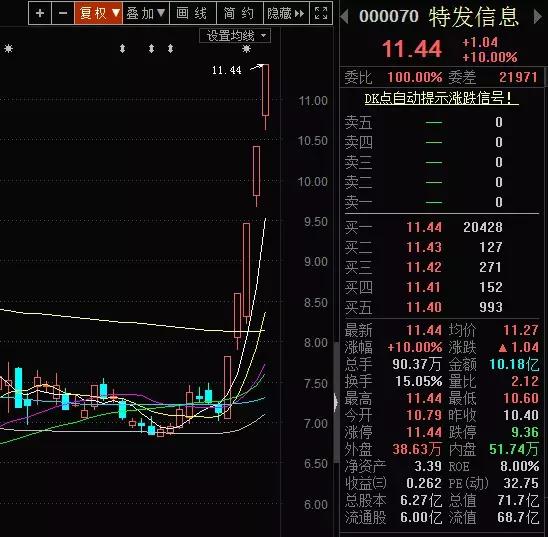Screen dimensions: 548x537
Task: Click the first double-arrow marker on chart top
Action: point(122,48)
